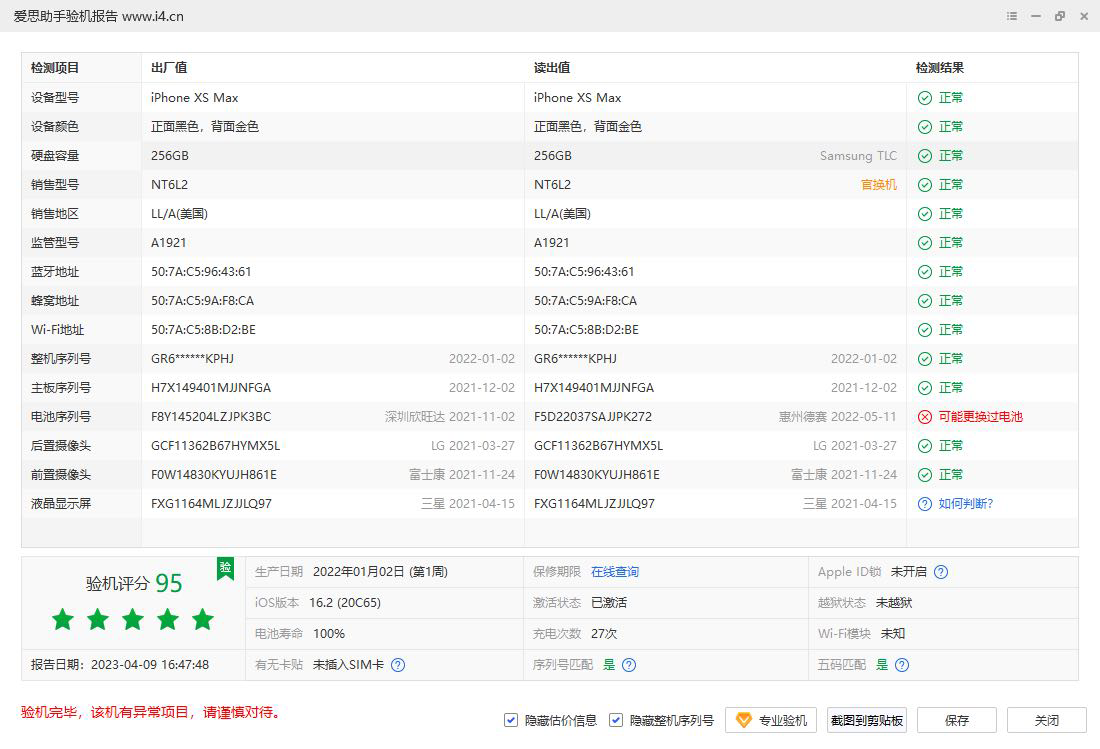Click the Wi-Fi模块 未知 value
Screen dimensions: 1100x749
tap(893, 634)
